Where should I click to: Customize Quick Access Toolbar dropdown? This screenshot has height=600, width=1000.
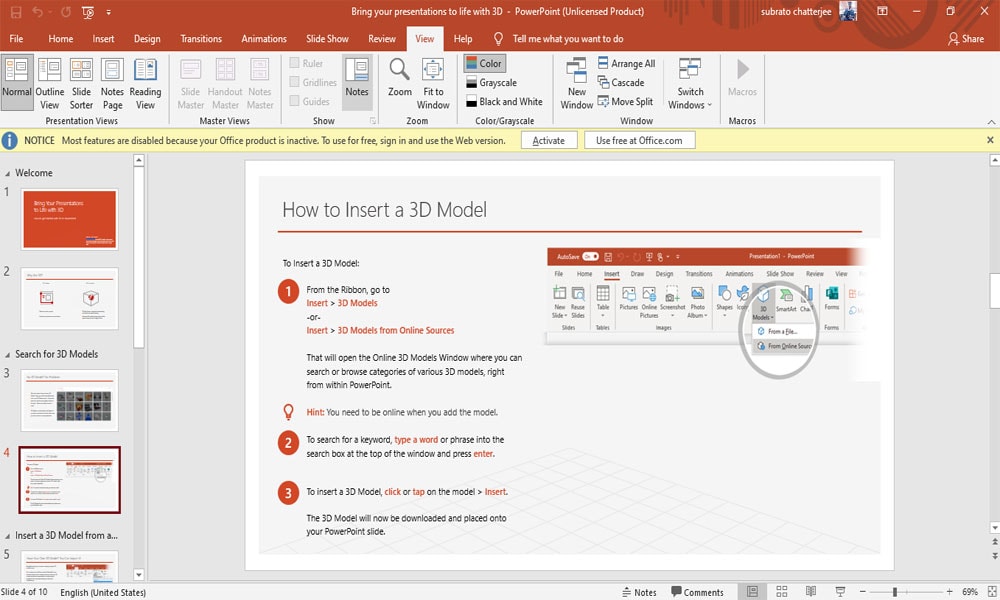coord(108,12)
